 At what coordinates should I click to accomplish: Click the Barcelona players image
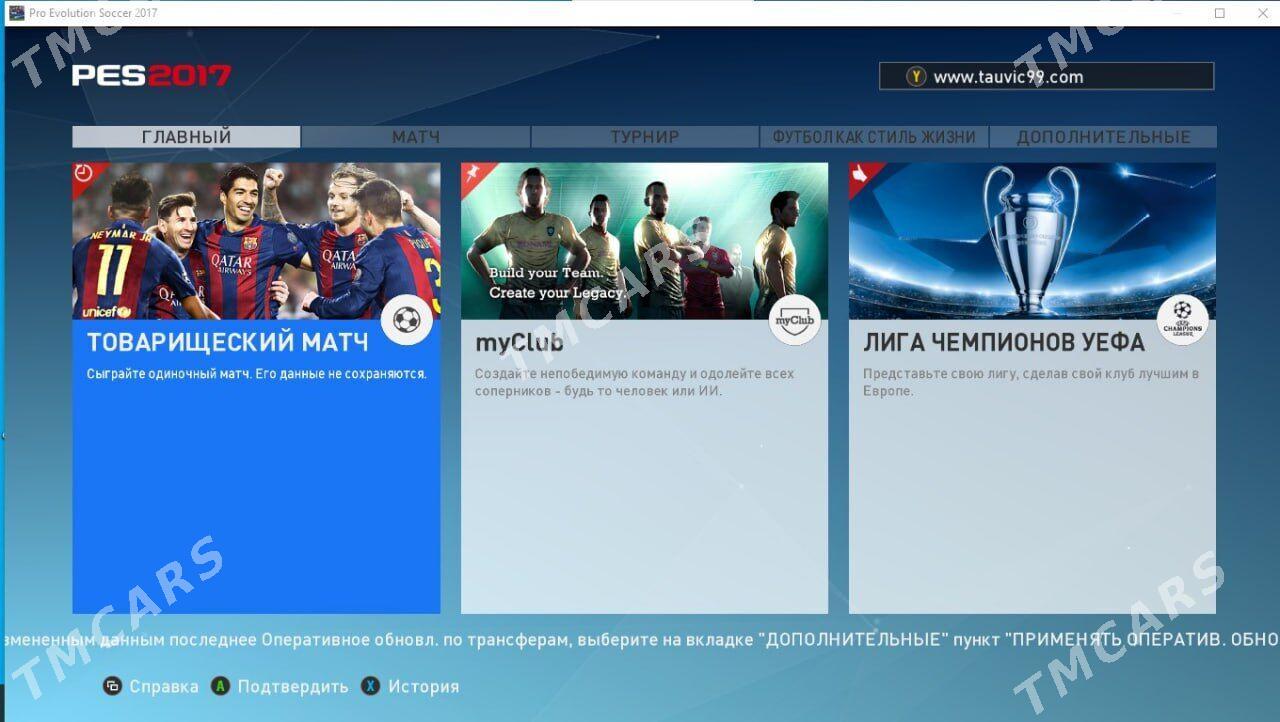tap(256, 241)
